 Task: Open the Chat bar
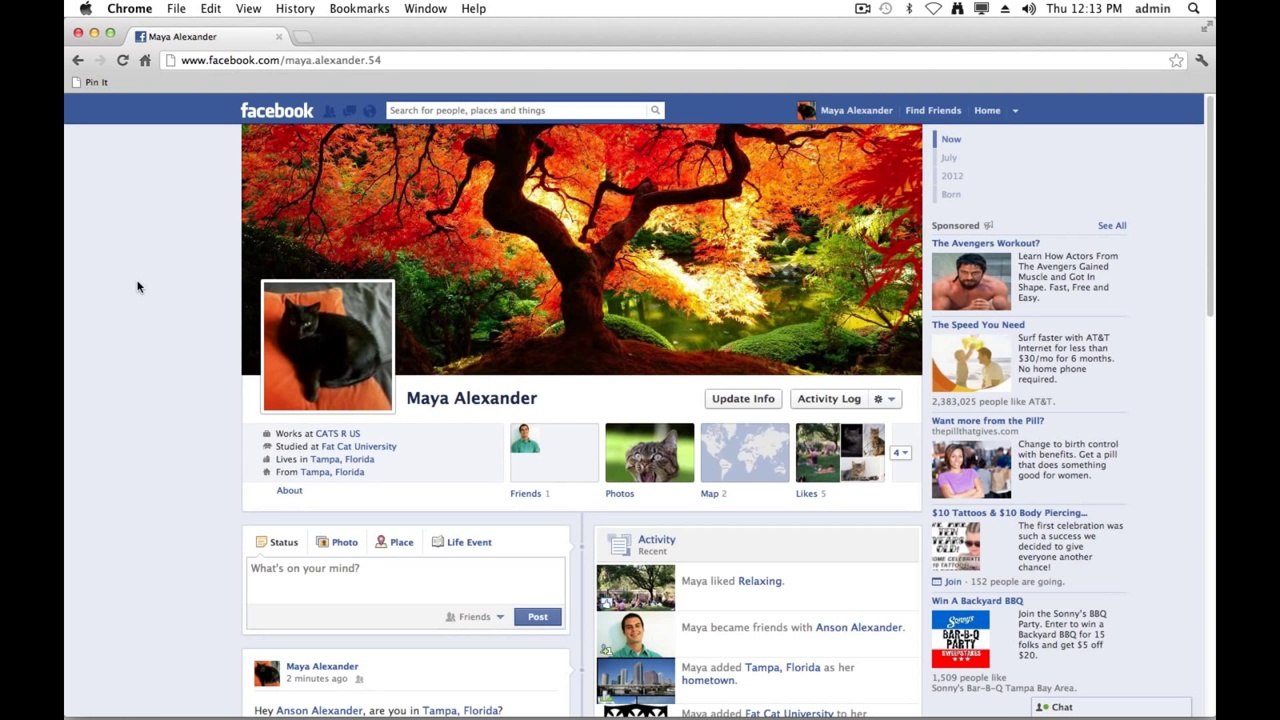(x=1112, y=707)
